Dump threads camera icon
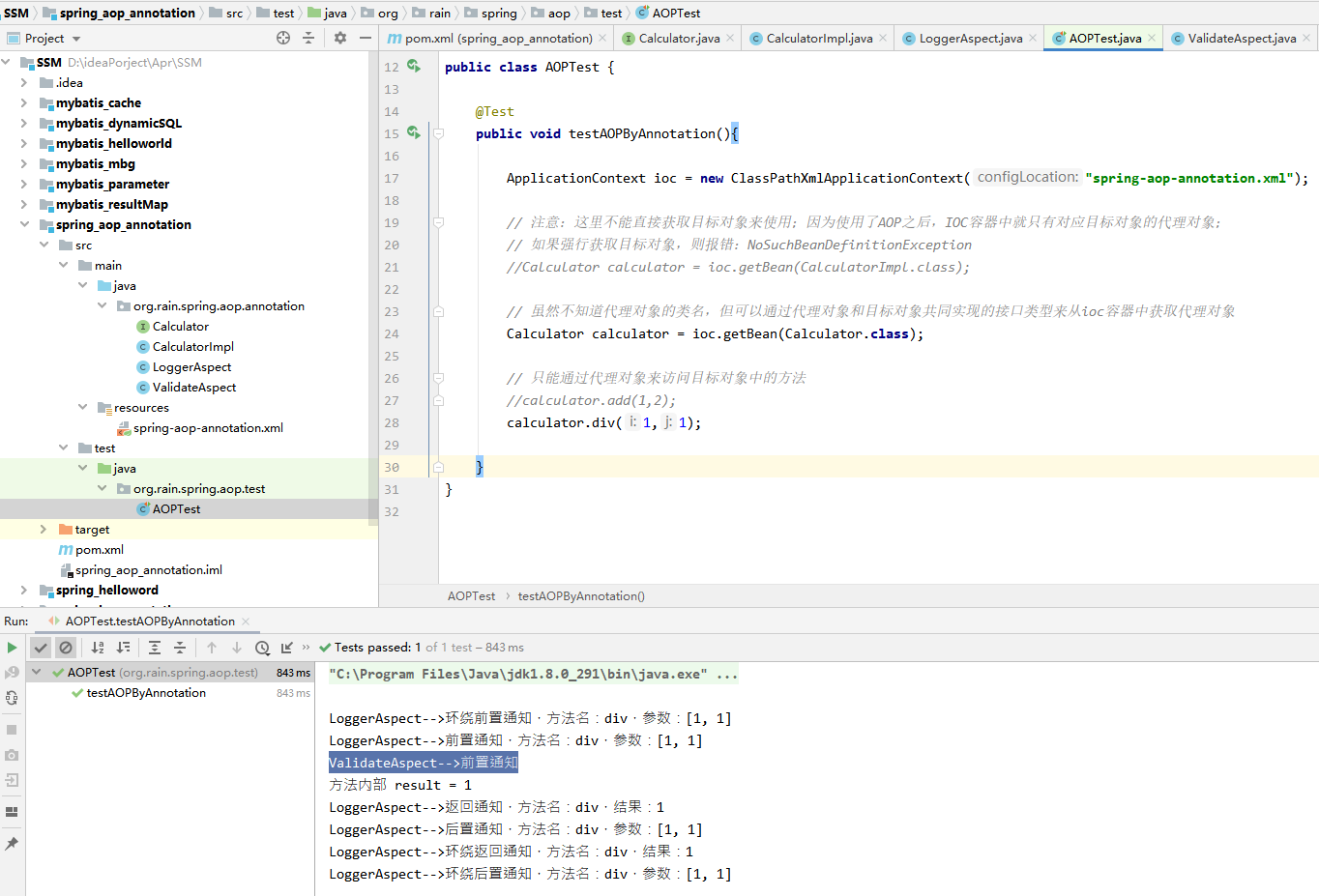This screenshot has width=1319, height=896. (12, 755)
